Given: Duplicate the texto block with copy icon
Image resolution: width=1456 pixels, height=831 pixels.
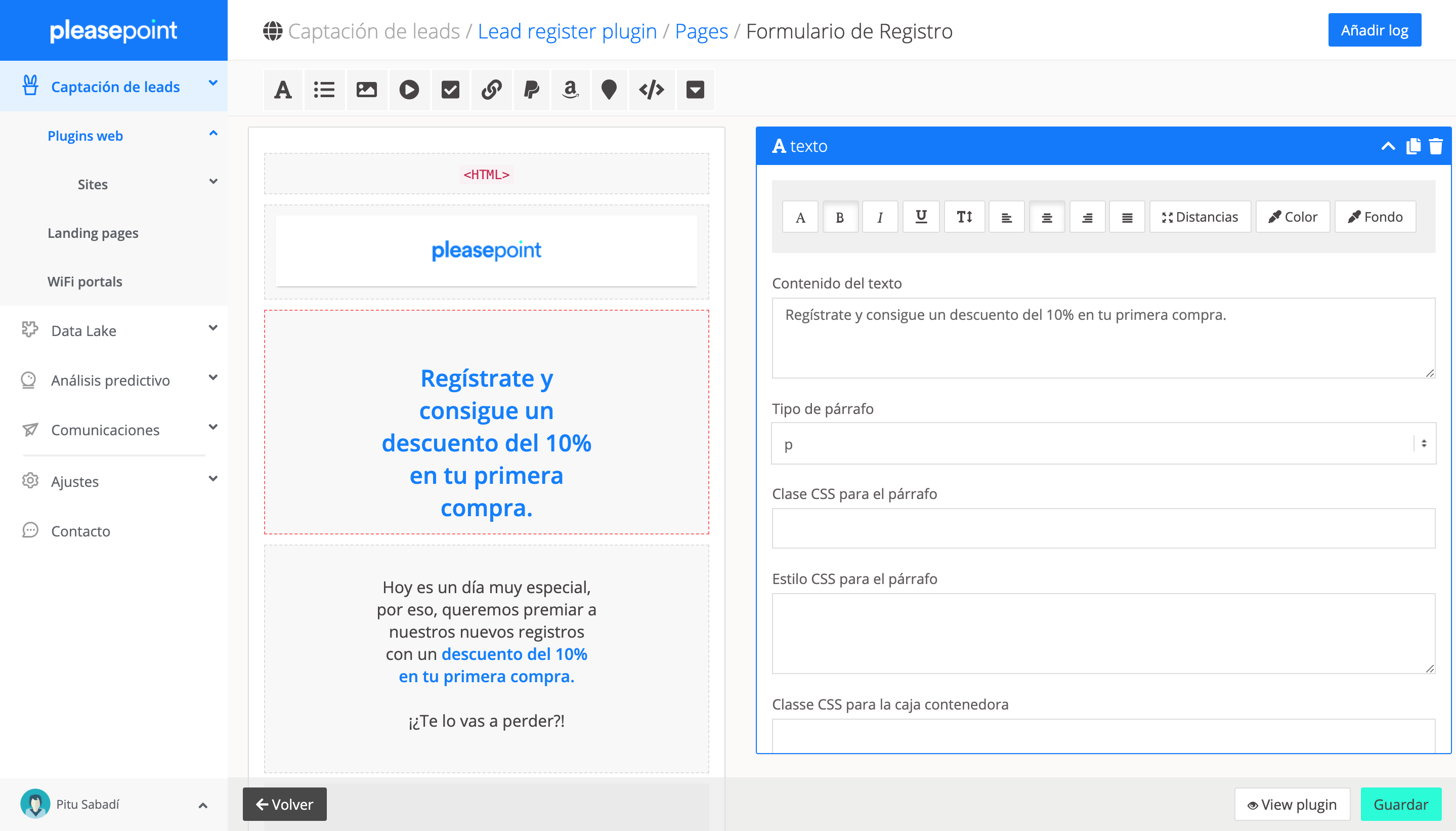Looking at the screenshot, I should pyautogui.click(x=1412, y=146).
